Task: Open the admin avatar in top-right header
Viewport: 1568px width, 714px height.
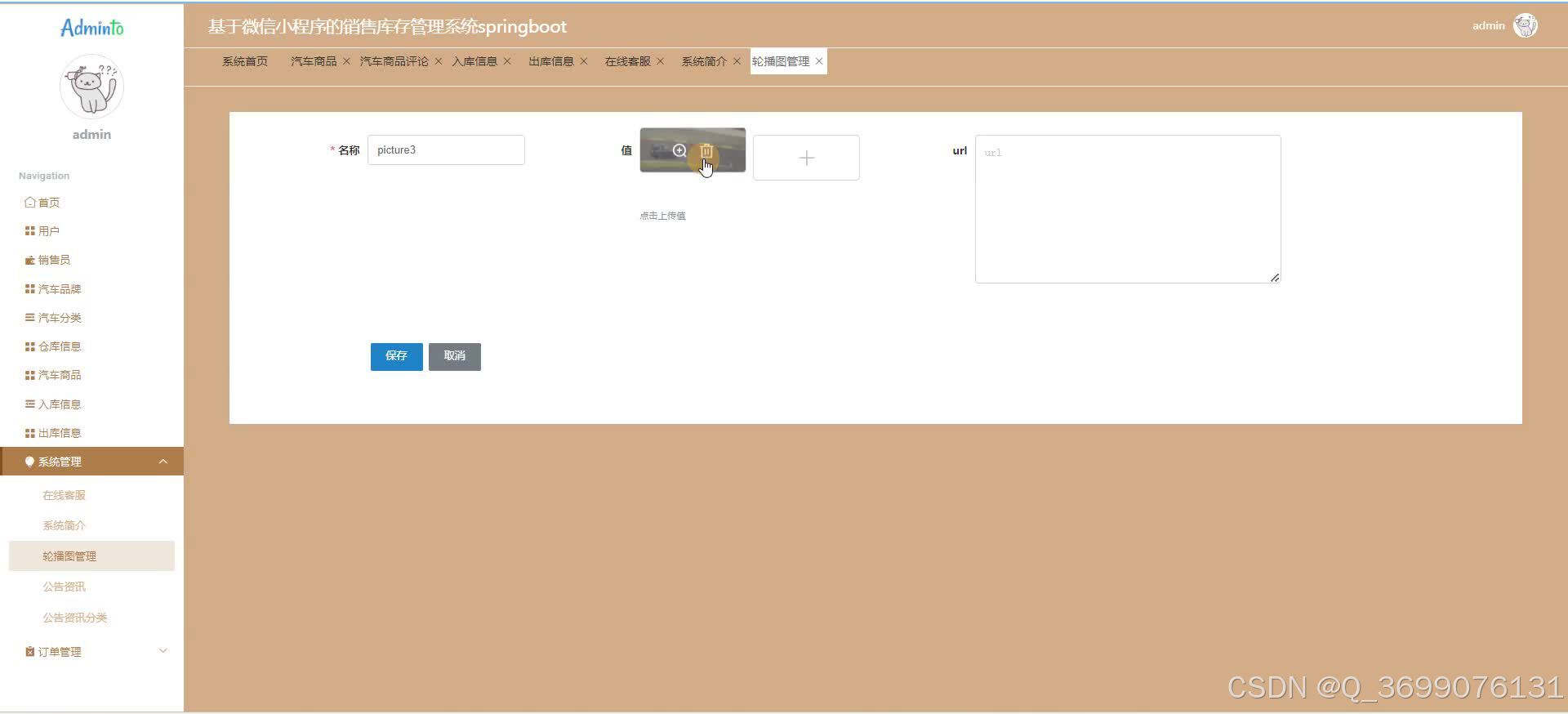Action: 1525,26
